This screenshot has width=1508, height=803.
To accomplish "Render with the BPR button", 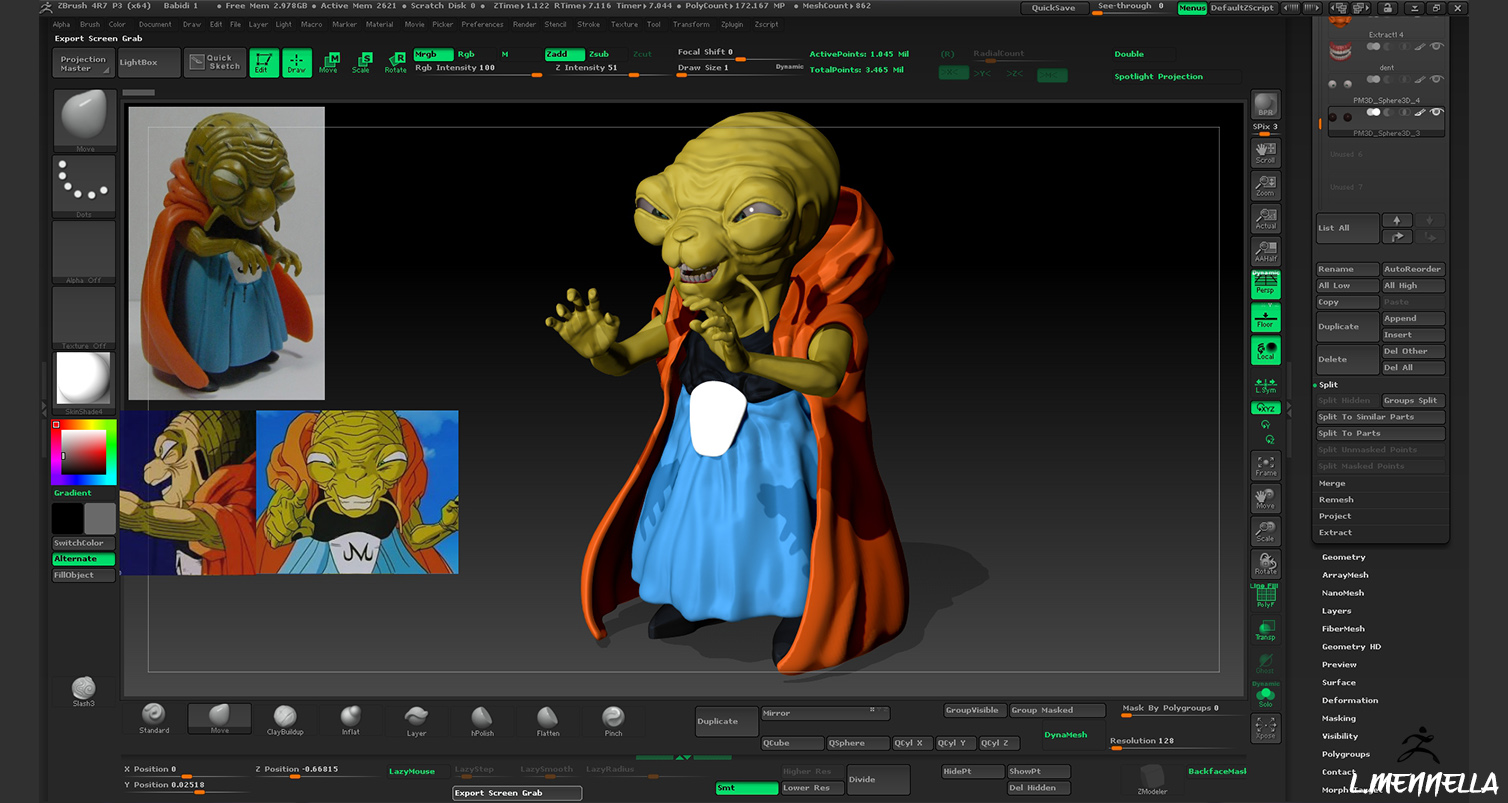I will tap(1266, 106).
